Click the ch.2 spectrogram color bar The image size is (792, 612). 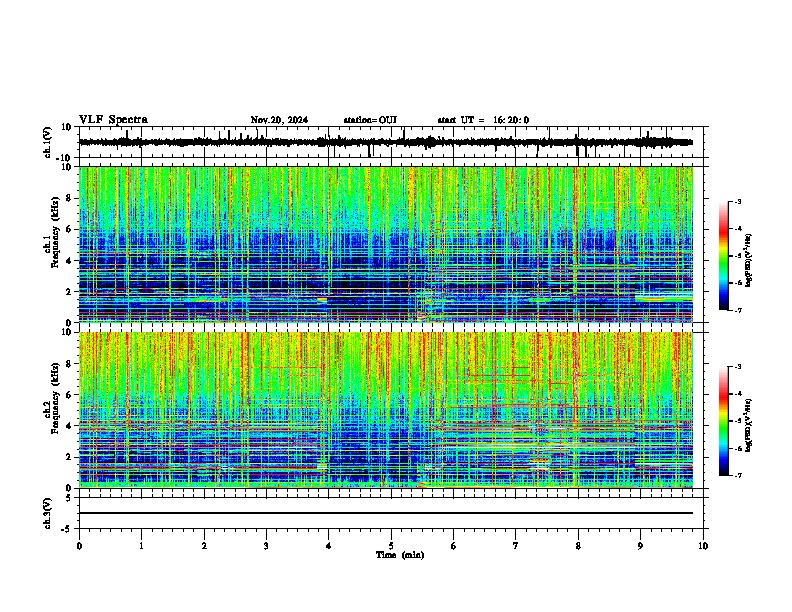(x=724, y=421)
